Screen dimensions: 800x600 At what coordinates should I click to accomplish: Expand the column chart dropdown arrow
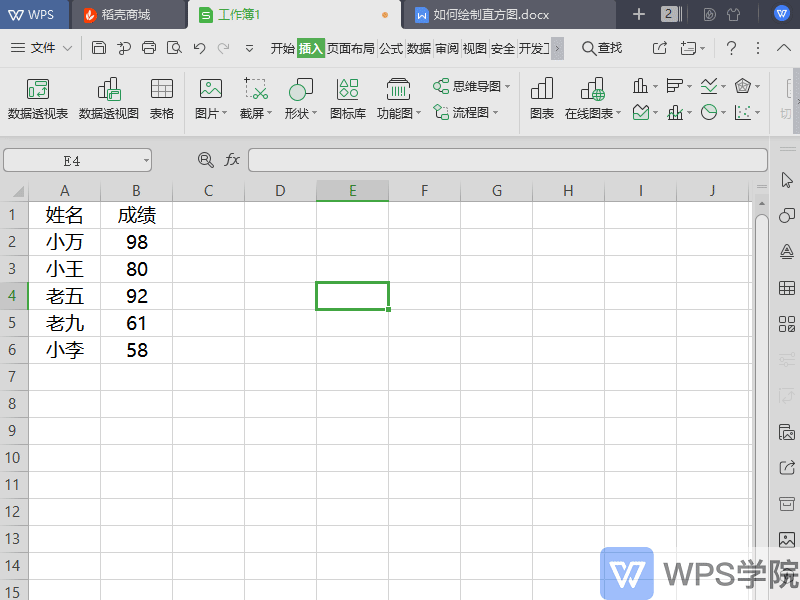(657, 87)
